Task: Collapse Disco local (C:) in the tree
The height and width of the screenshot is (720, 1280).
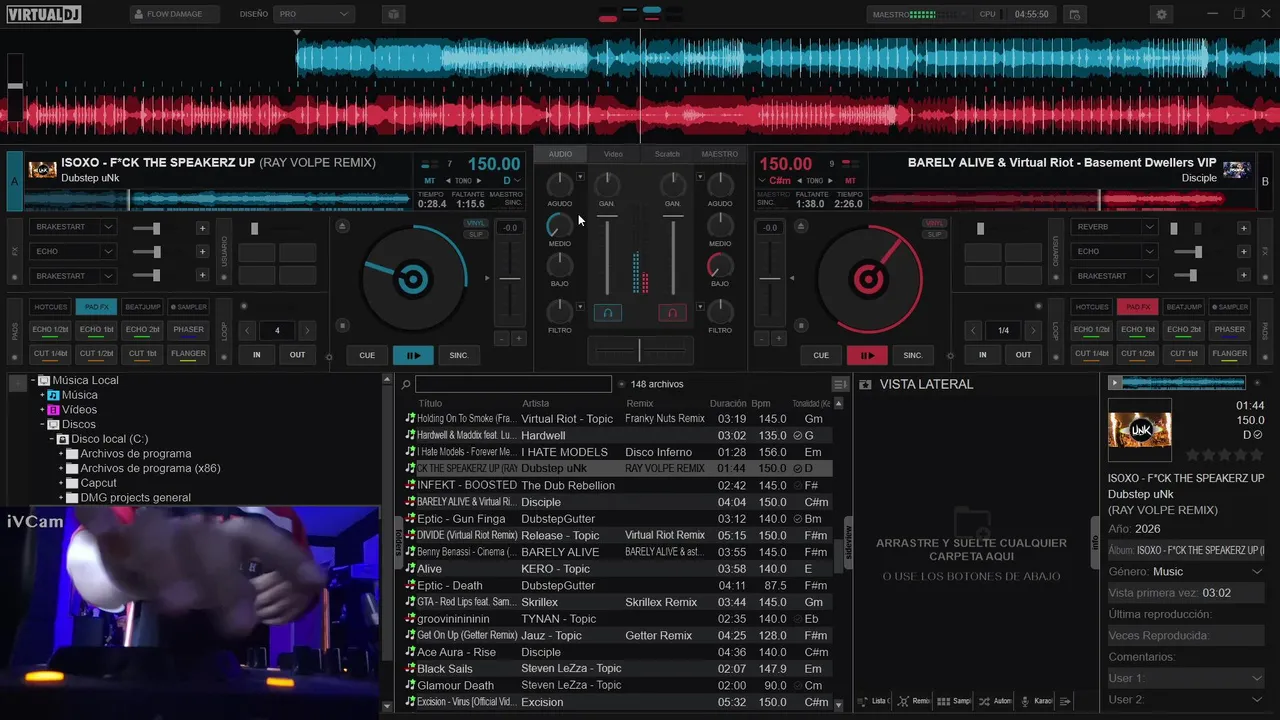Action: tap(52, 439)
